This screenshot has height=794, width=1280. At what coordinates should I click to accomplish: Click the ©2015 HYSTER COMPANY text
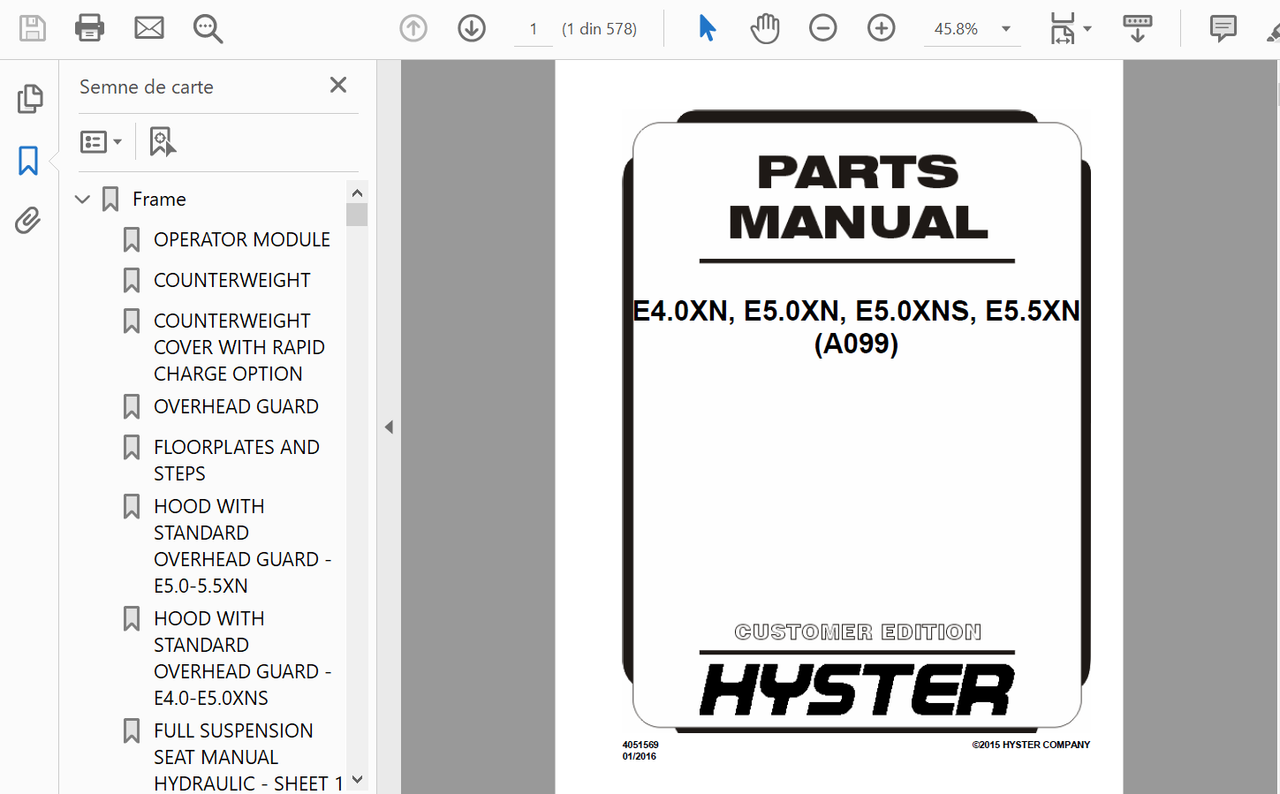(x=1030, y=745)
